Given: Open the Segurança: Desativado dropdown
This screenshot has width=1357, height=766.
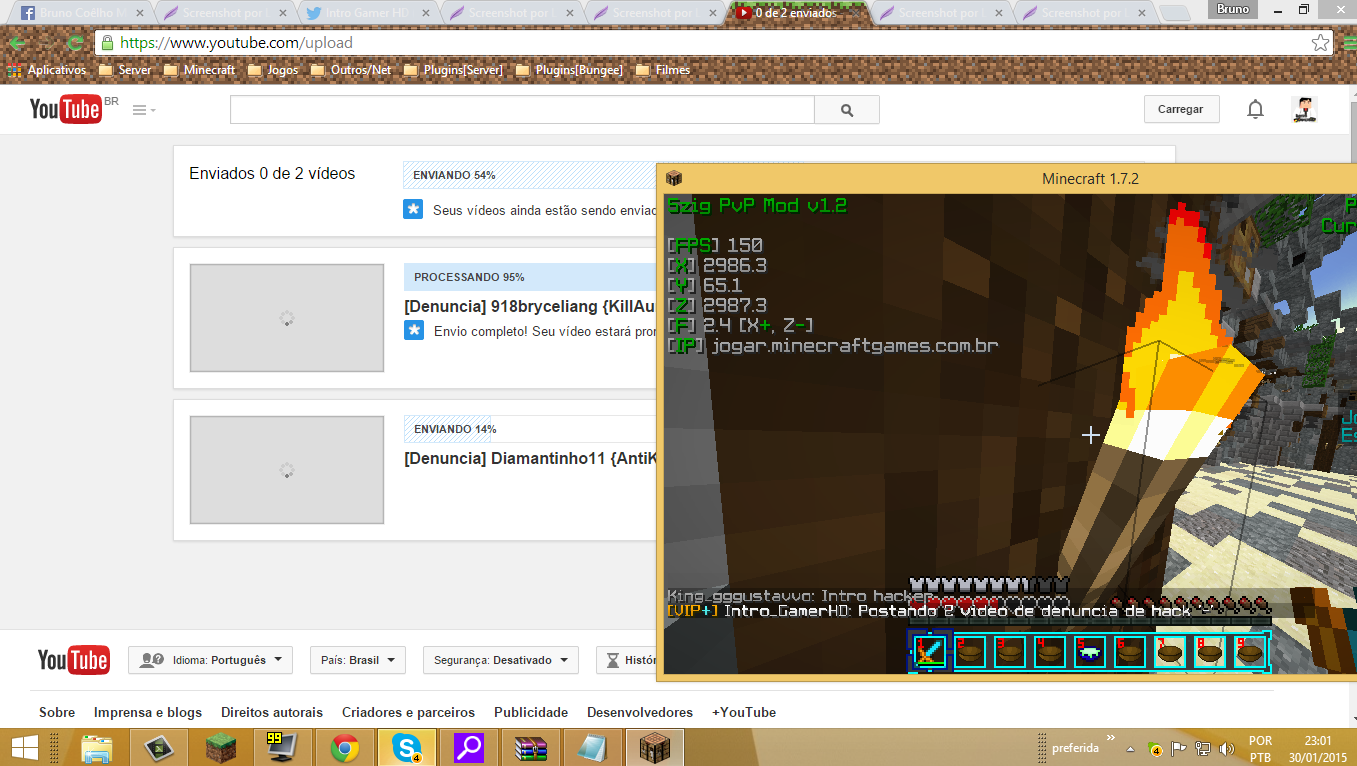Looking at the screenshot, I should [x=501, y=660].
